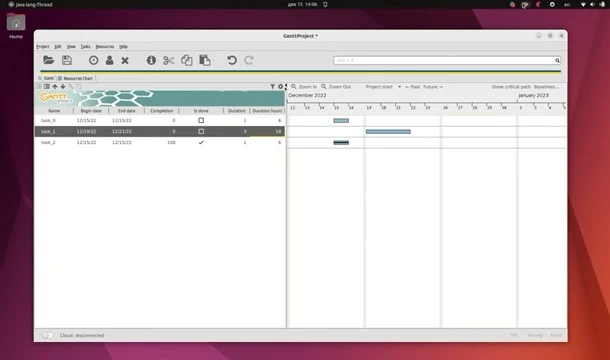
Task: Click the Project start button
Action: 379,86
